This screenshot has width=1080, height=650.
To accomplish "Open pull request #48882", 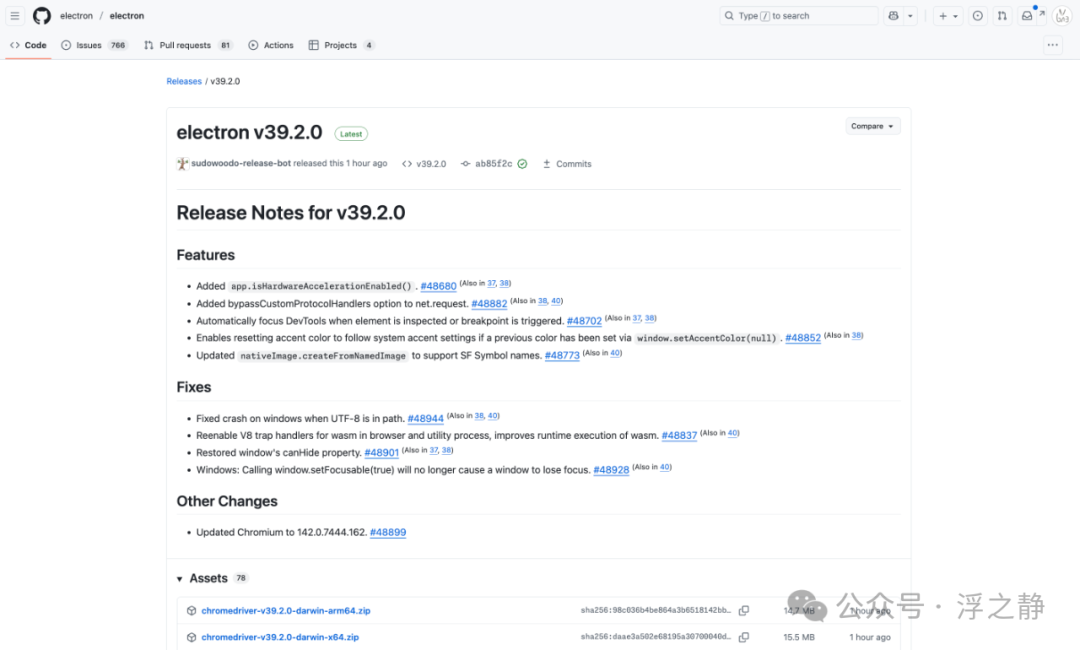I will coord(489,304).
